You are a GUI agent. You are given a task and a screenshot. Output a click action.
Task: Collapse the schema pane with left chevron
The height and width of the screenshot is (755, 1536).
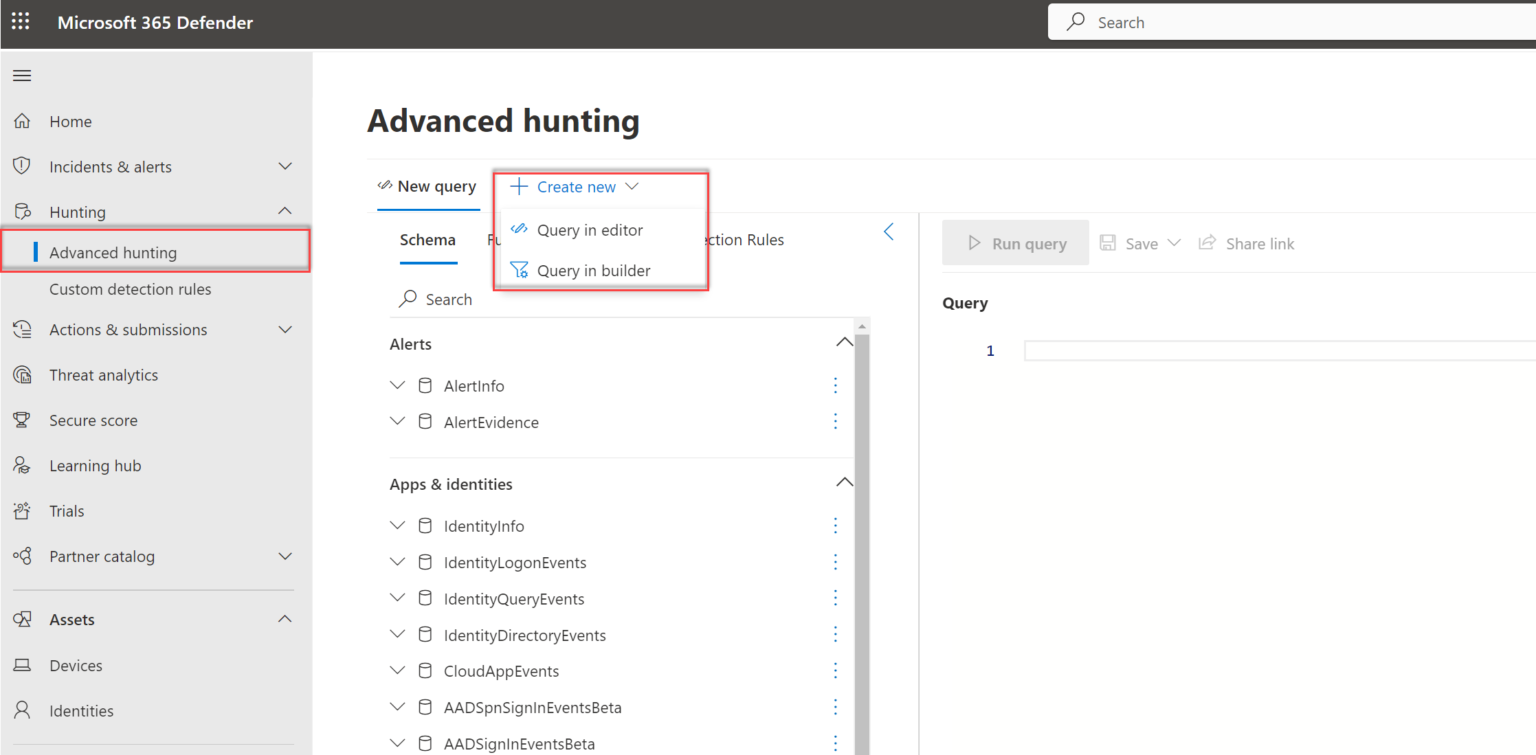(x=889, y=232)
